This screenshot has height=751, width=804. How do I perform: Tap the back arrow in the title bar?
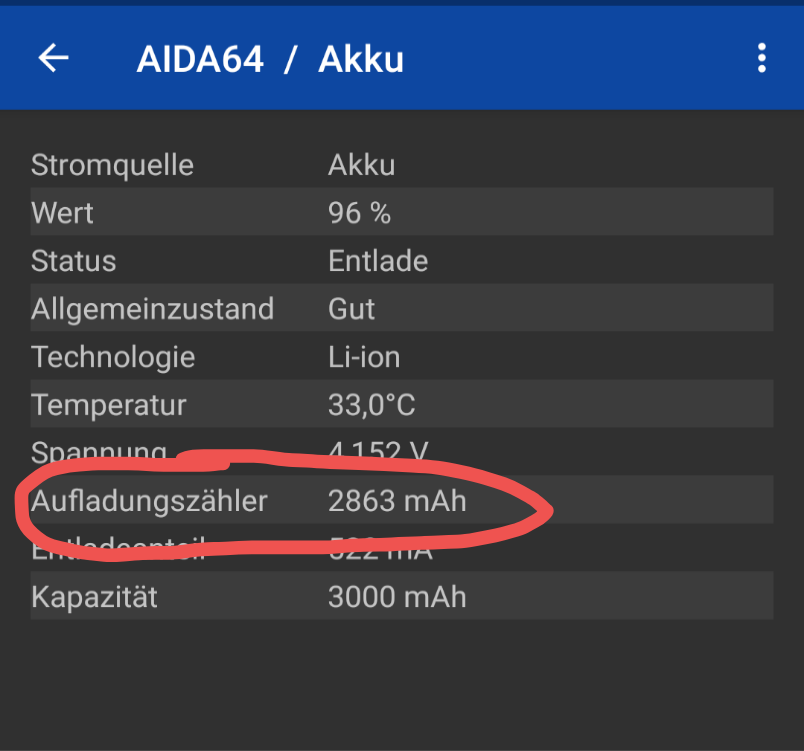click(51, 57)
